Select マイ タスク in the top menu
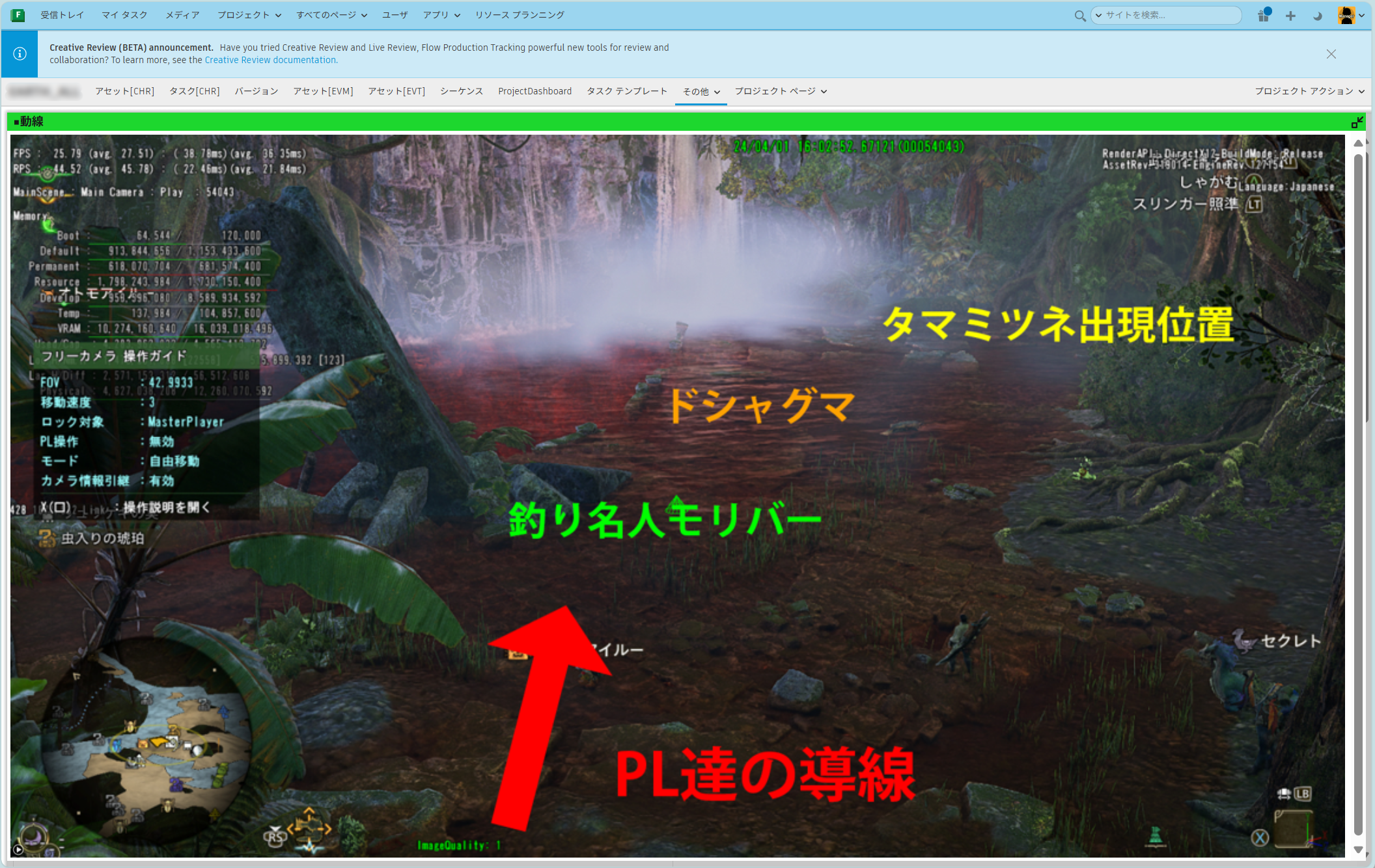This screenshot has width=1375, height=868. coord(124,14)
